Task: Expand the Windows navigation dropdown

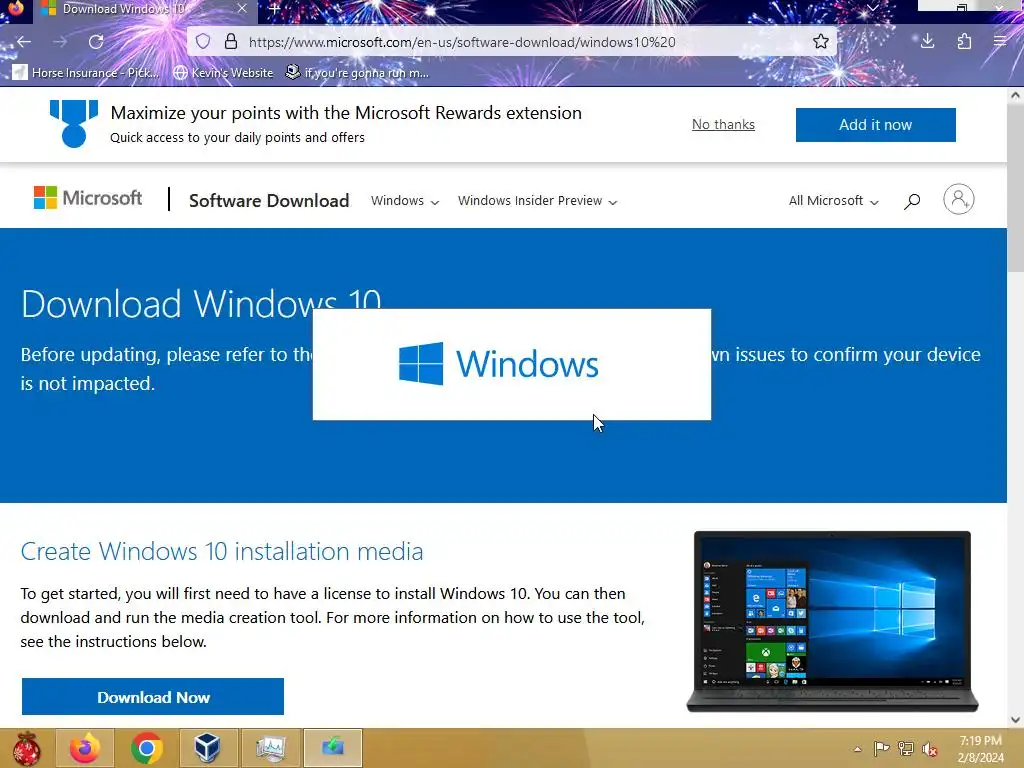Action: (405, 200)
